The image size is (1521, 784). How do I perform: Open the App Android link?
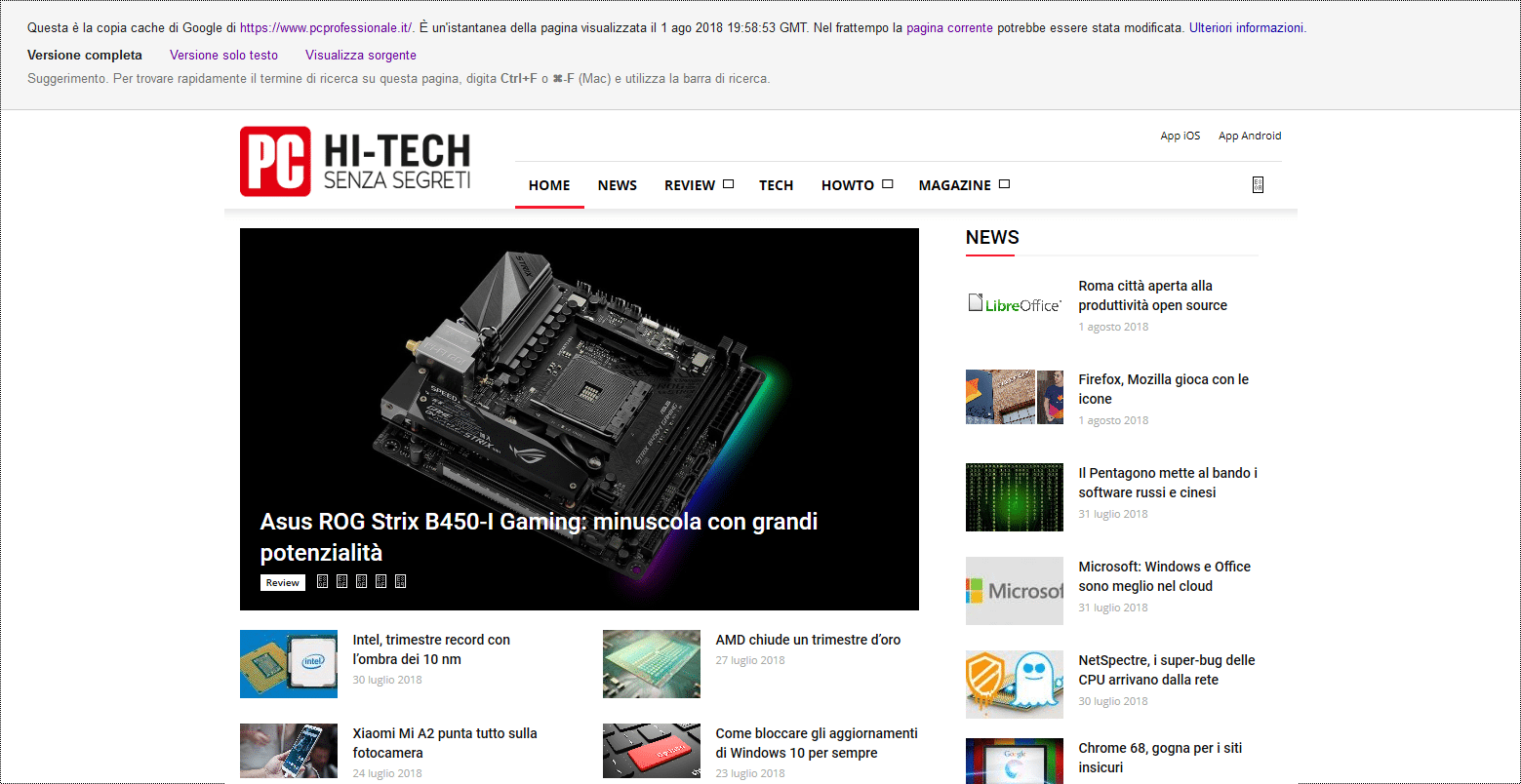[1249, 136]
